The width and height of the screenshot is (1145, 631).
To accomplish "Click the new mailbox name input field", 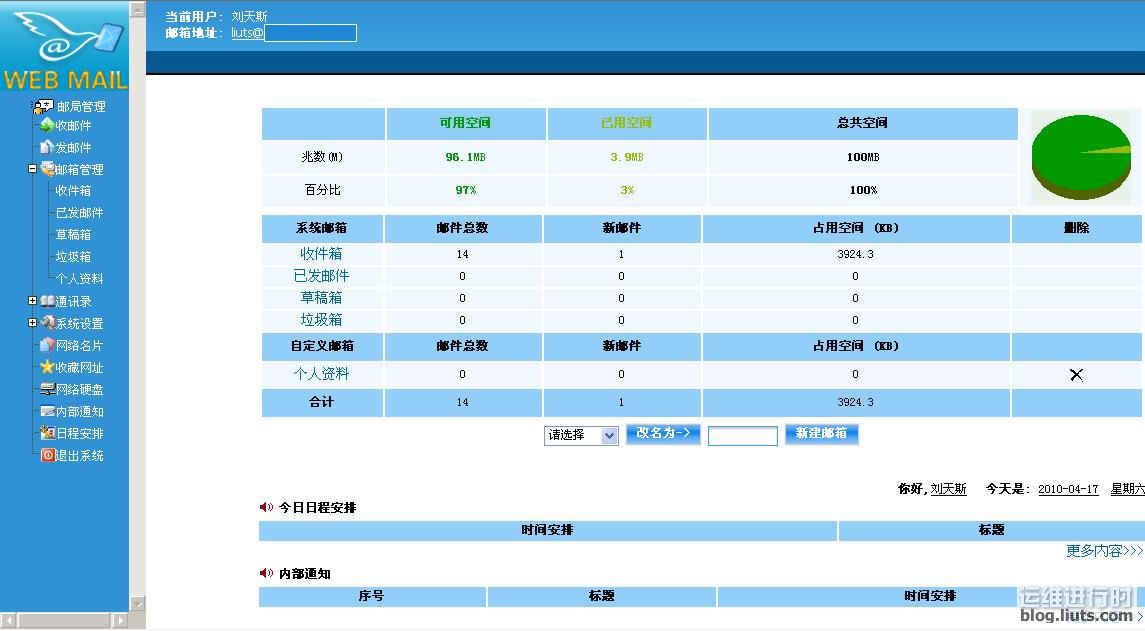I will pyautogui.click(x=742, y=436).
